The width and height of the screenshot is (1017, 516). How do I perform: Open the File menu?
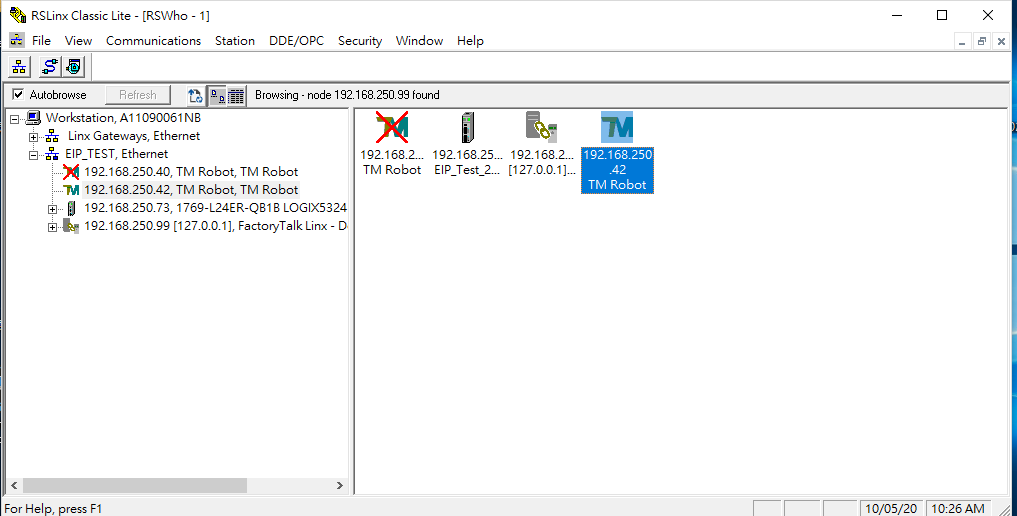point(42,40)
